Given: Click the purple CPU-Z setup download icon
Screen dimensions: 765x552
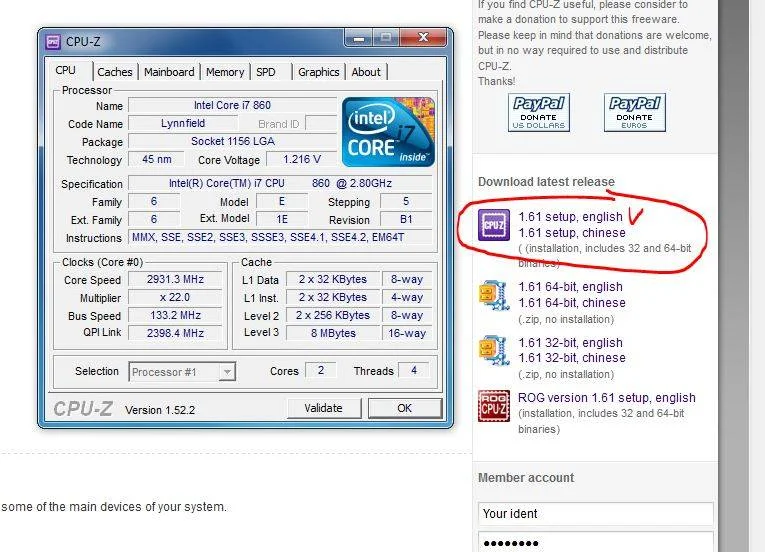Looking at the screenshot, I should click(x=494, y=225).
